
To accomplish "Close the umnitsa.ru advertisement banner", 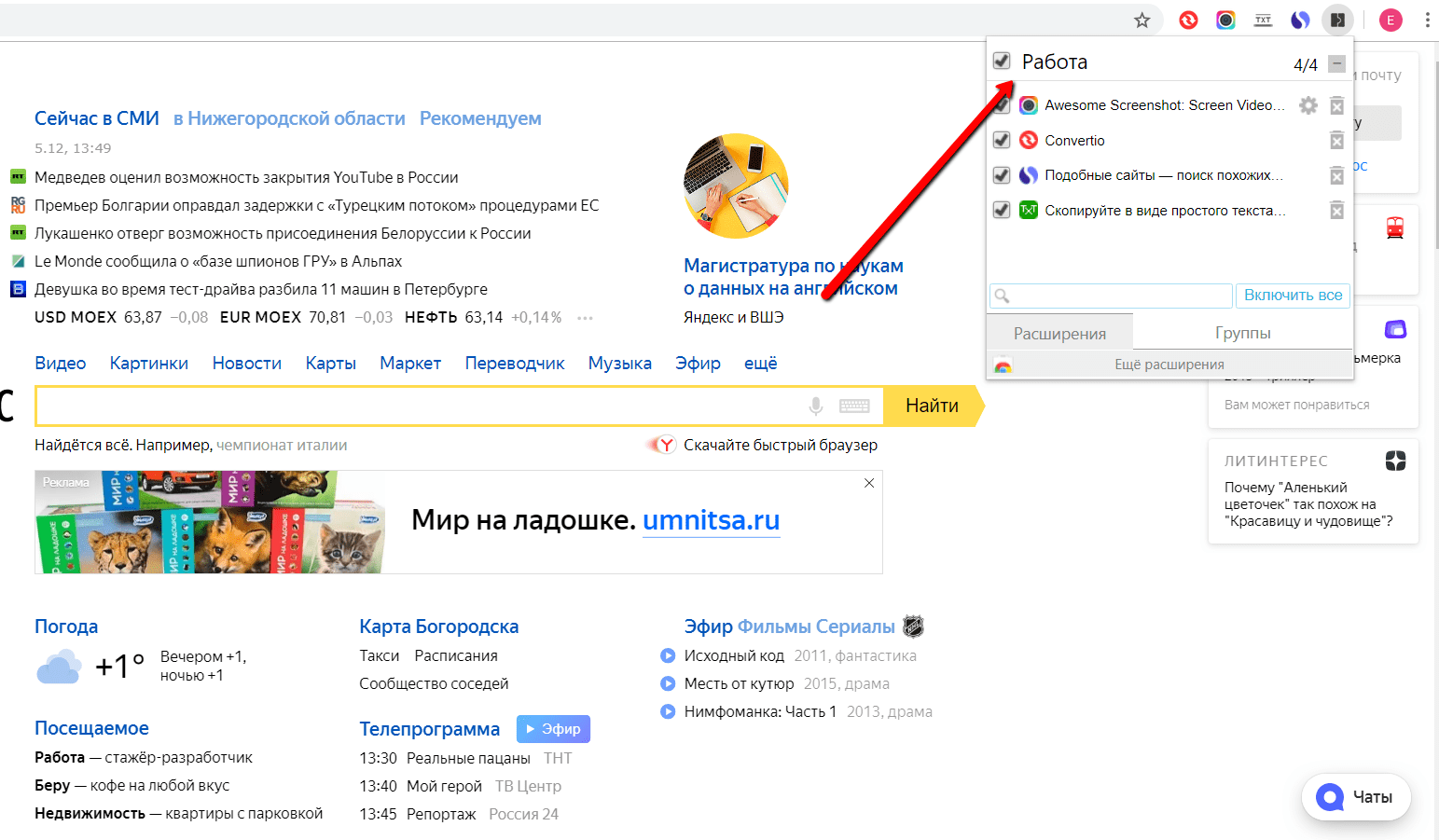I will coord(869,483).
